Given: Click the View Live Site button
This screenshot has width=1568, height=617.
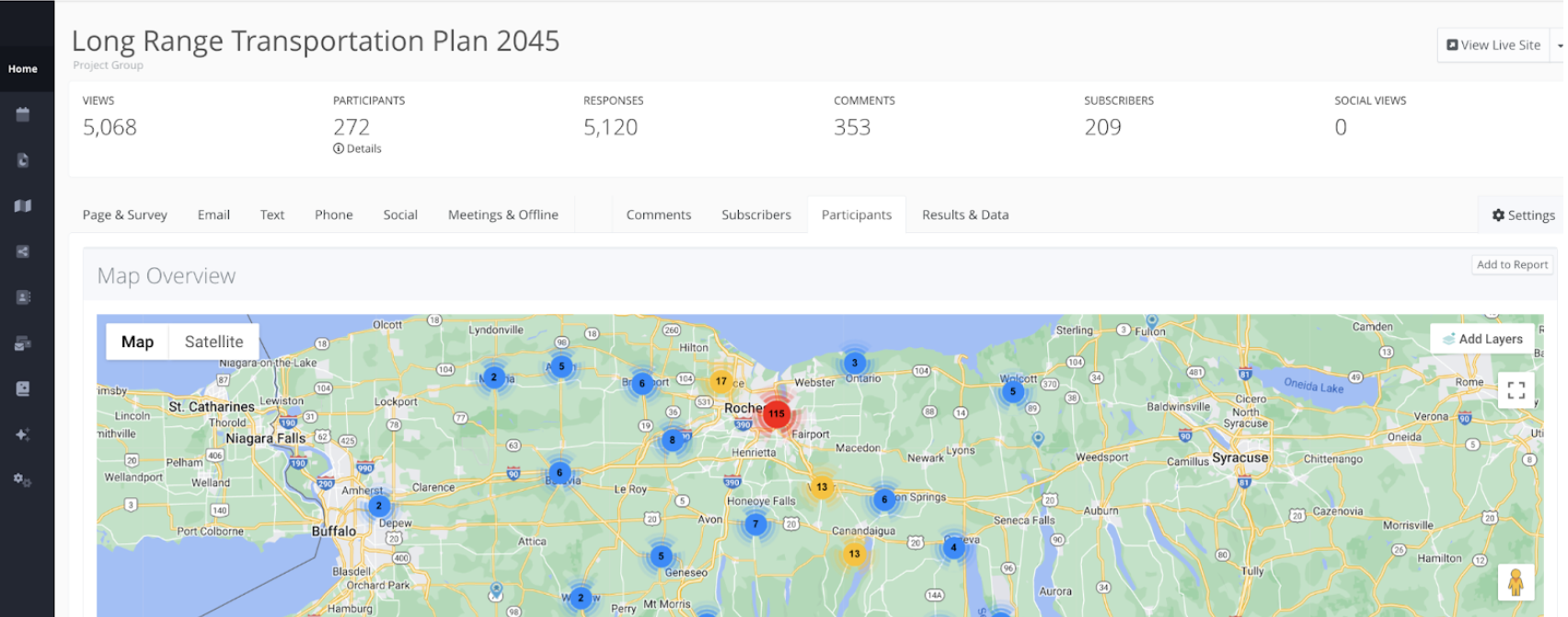Looking at the screenshot, I should tap(1493, 45).
